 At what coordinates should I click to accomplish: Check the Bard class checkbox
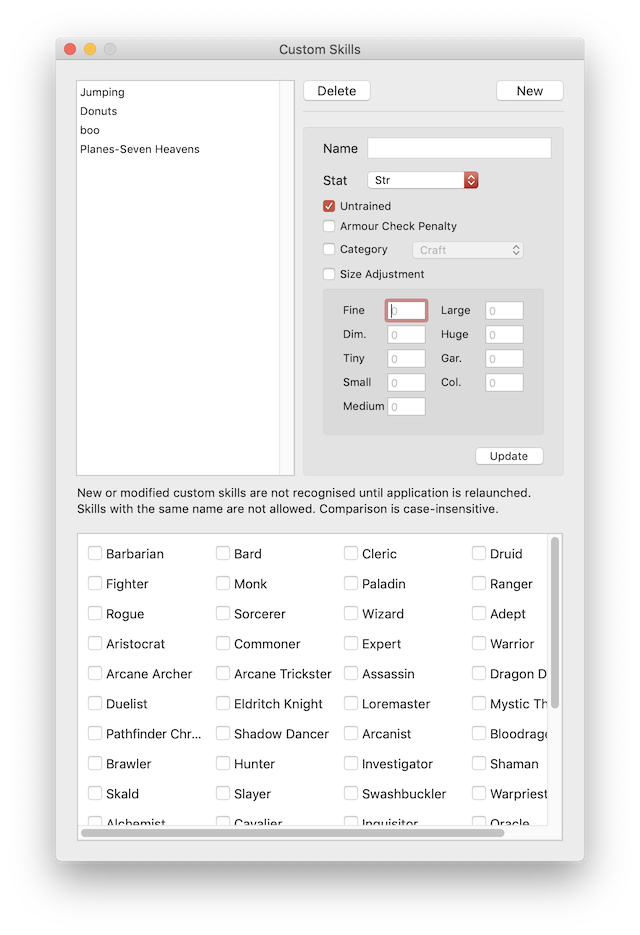222,553
